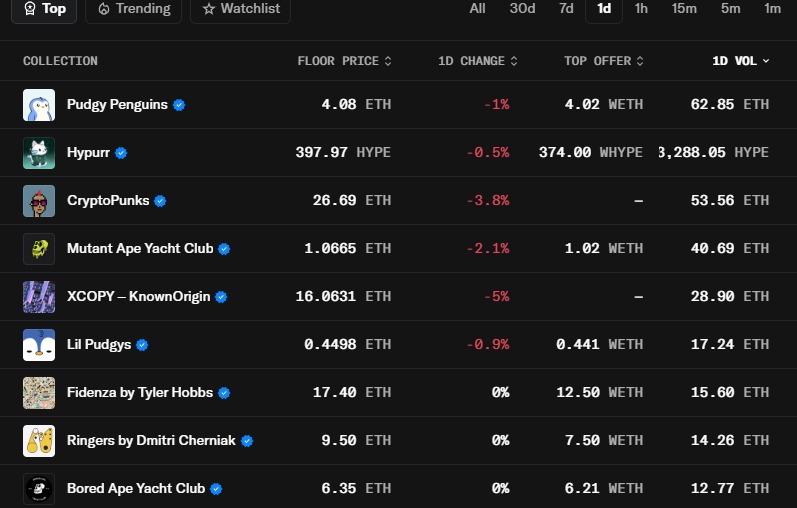Select the 1h timeframe
This screenshot has width=797, height=508.
tap(641, 9)
